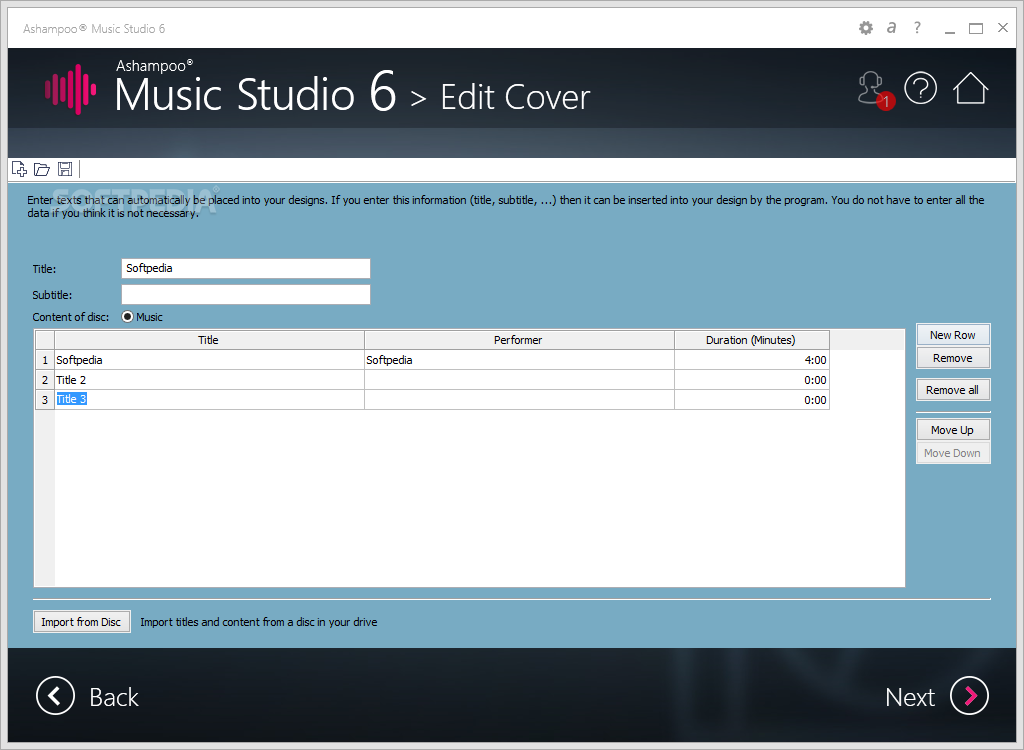Screen dimensions: 1024x750
Task: Click the Ashampoo sound-wave logo
Action: coord(71,90)
